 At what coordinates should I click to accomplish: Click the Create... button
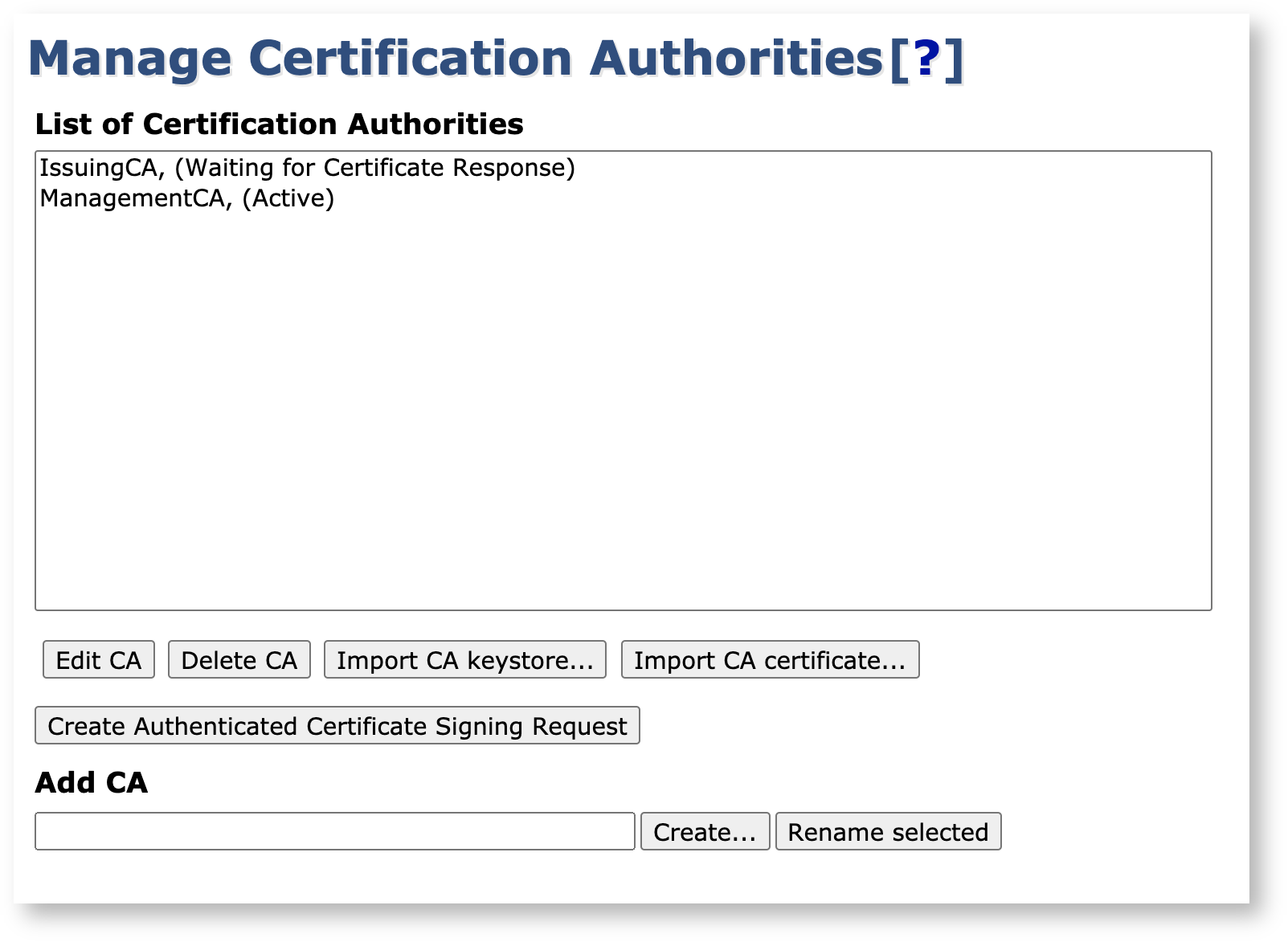[705, 831]
